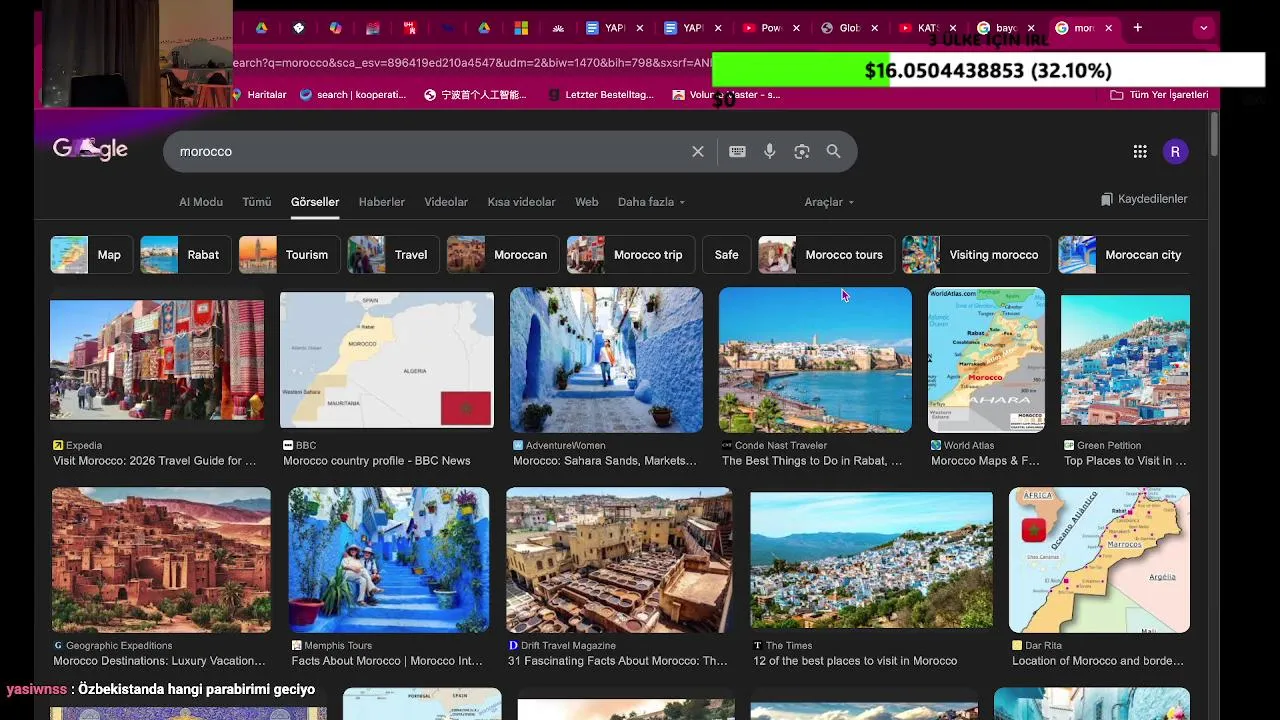The height and width of the screenshot is (720, 1280).
Task: Filter by the Morocco trip chip
Action: tap(630, 255)
